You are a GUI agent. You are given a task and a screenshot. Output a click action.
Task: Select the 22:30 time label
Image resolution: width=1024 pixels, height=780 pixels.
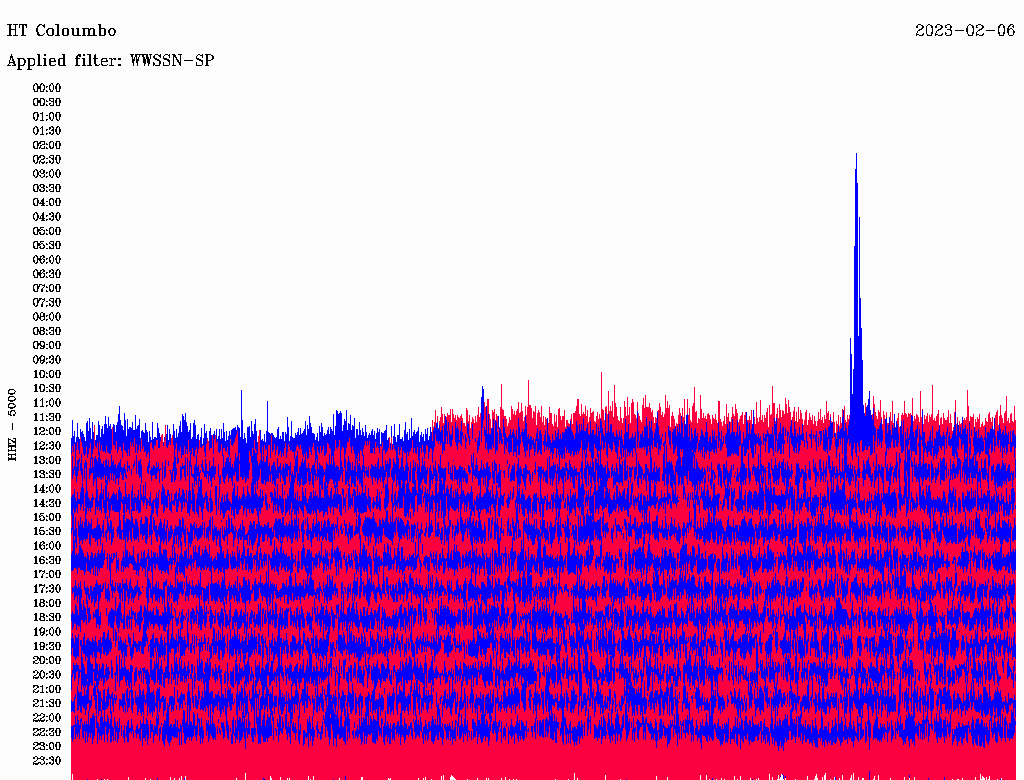coord(47,732)
